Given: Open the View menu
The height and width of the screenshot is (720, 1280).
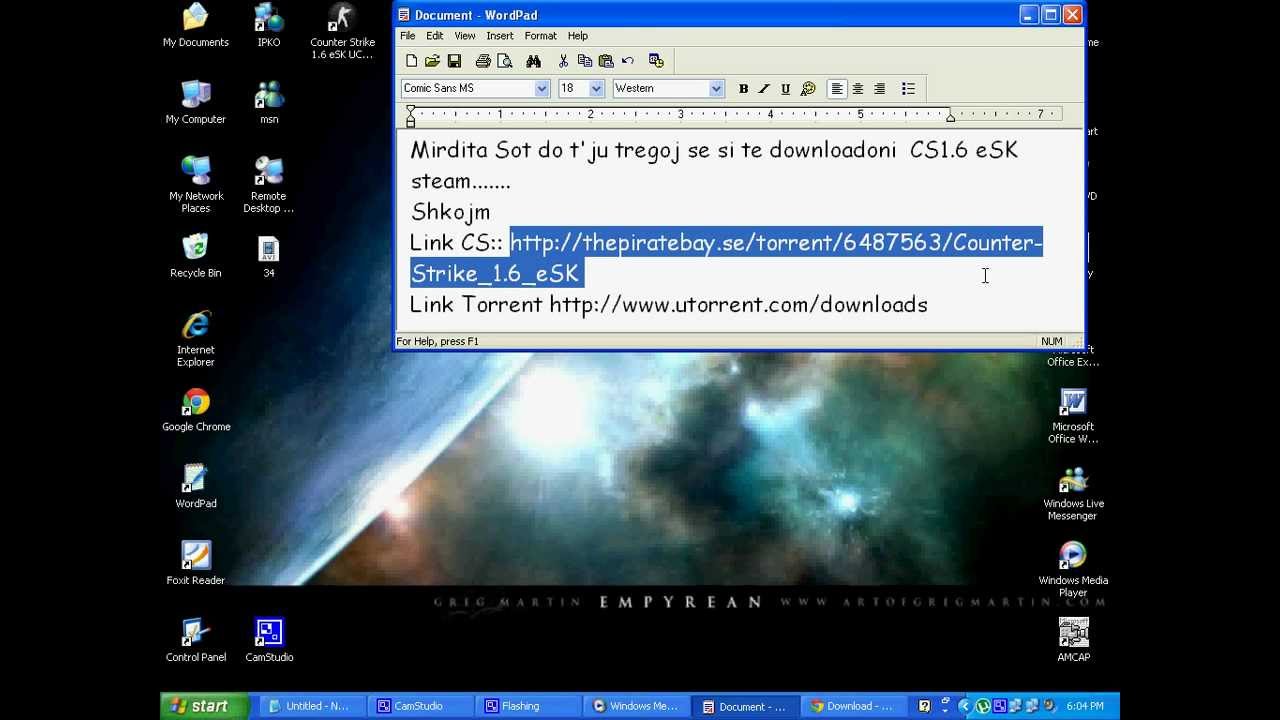Looking at the screenshot, I should 465,36.
